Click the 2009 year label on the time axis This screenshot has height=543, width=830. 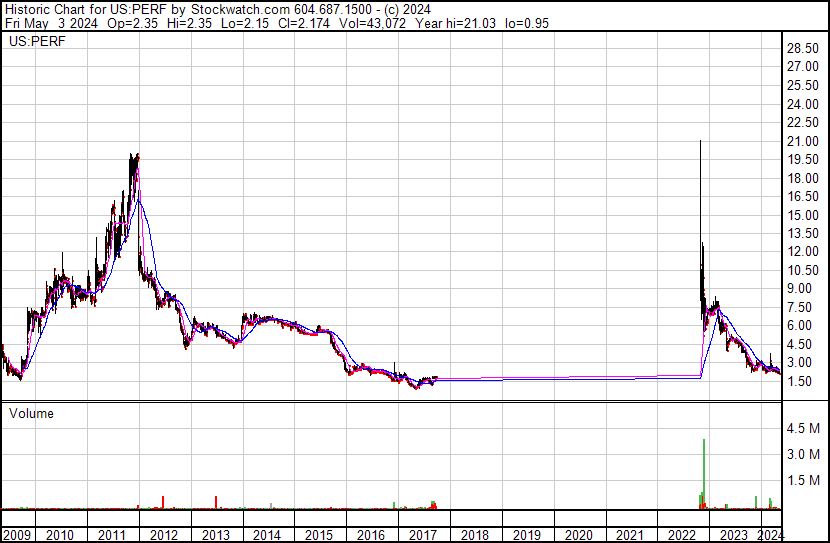pyautogui.click(x=17, y=535)
